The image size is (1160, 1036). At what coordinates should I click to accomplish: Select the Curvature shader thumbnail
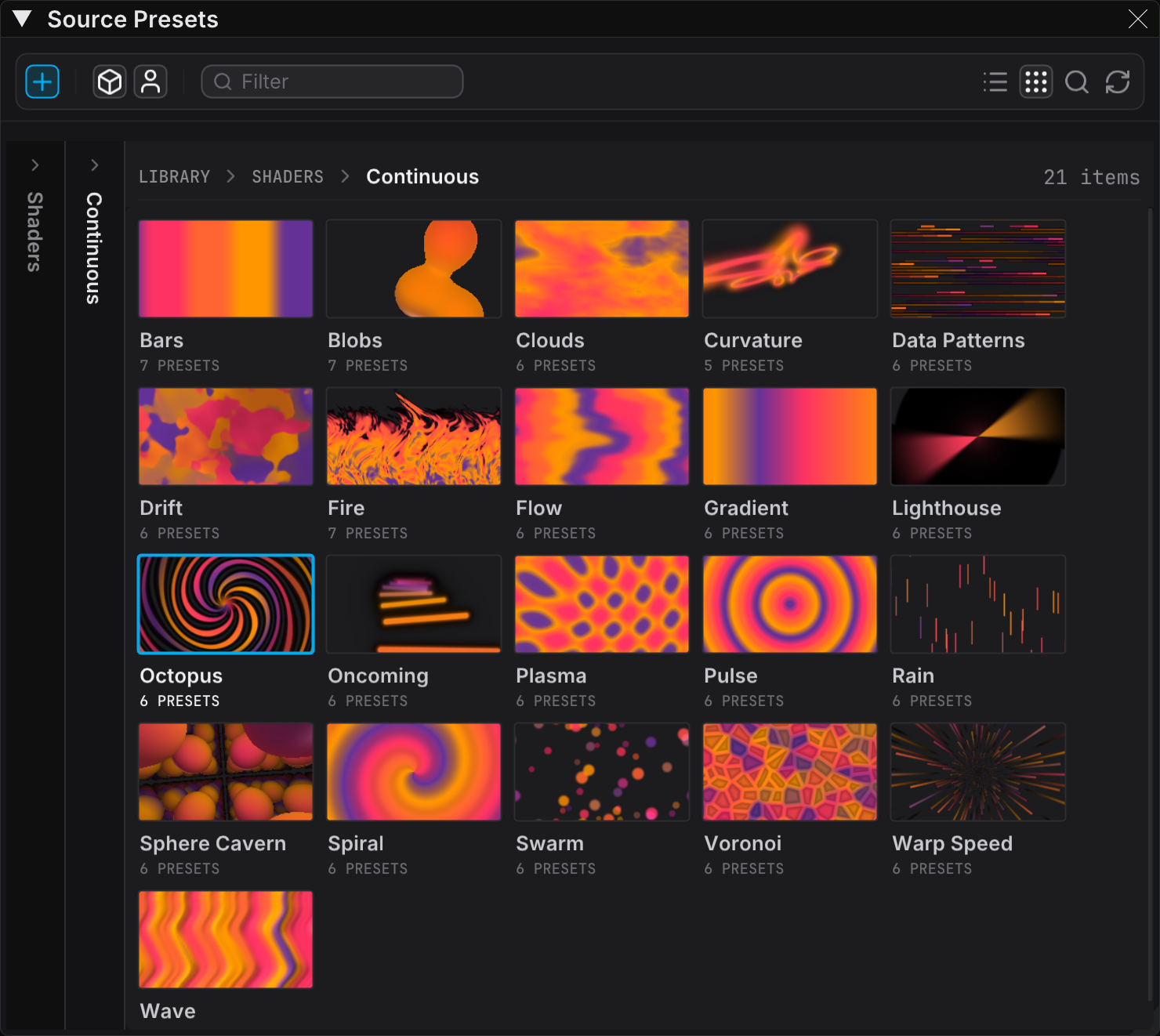point(790,269)
